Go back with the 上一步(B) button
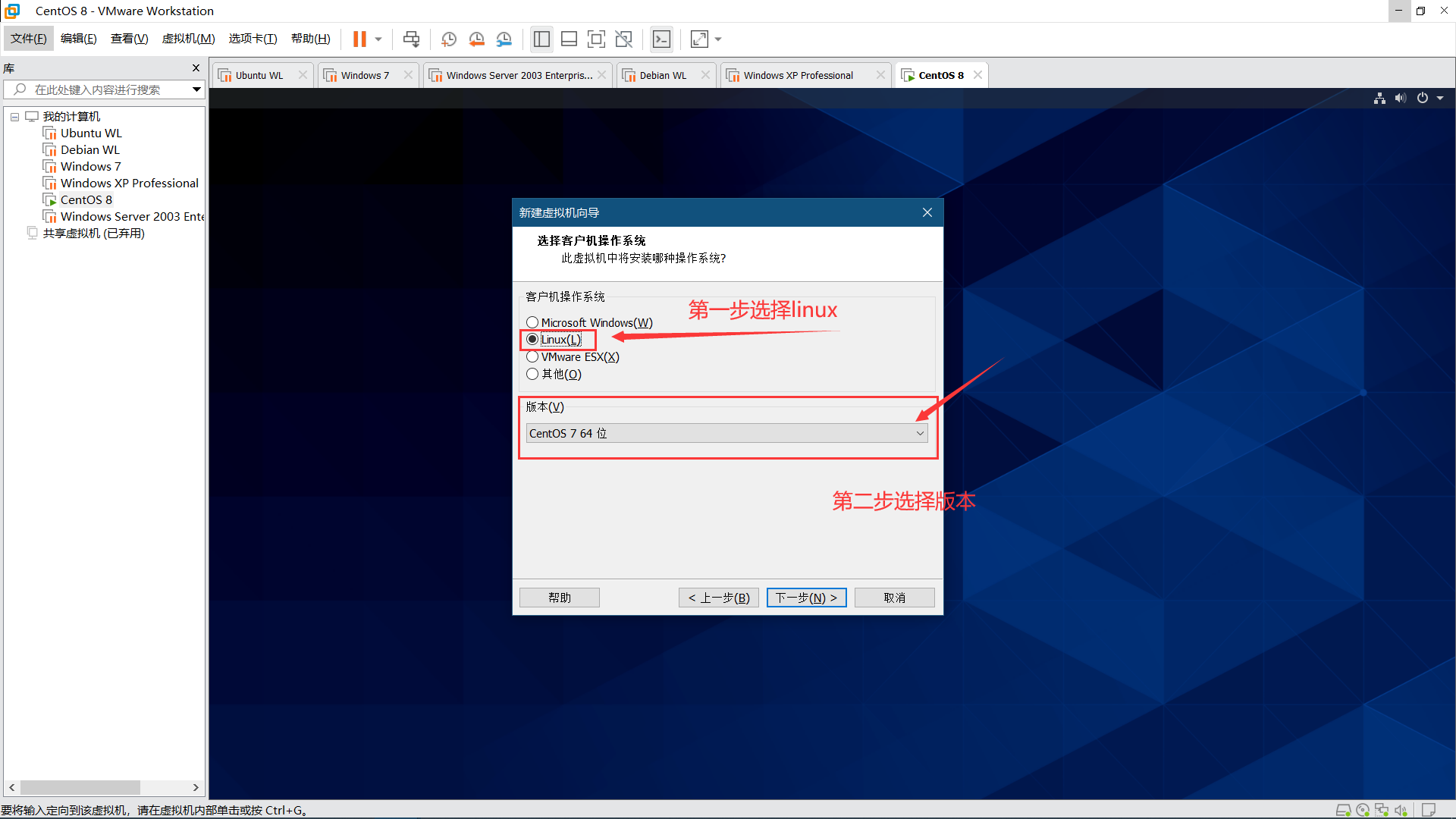Screen dimensions: 1456x819 click(719, 598)
